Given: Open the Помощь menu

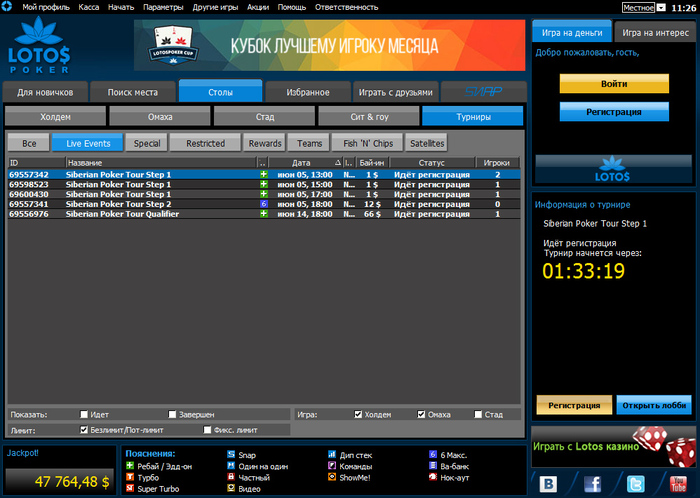Looking at the screenshot, I should (292, 7).
